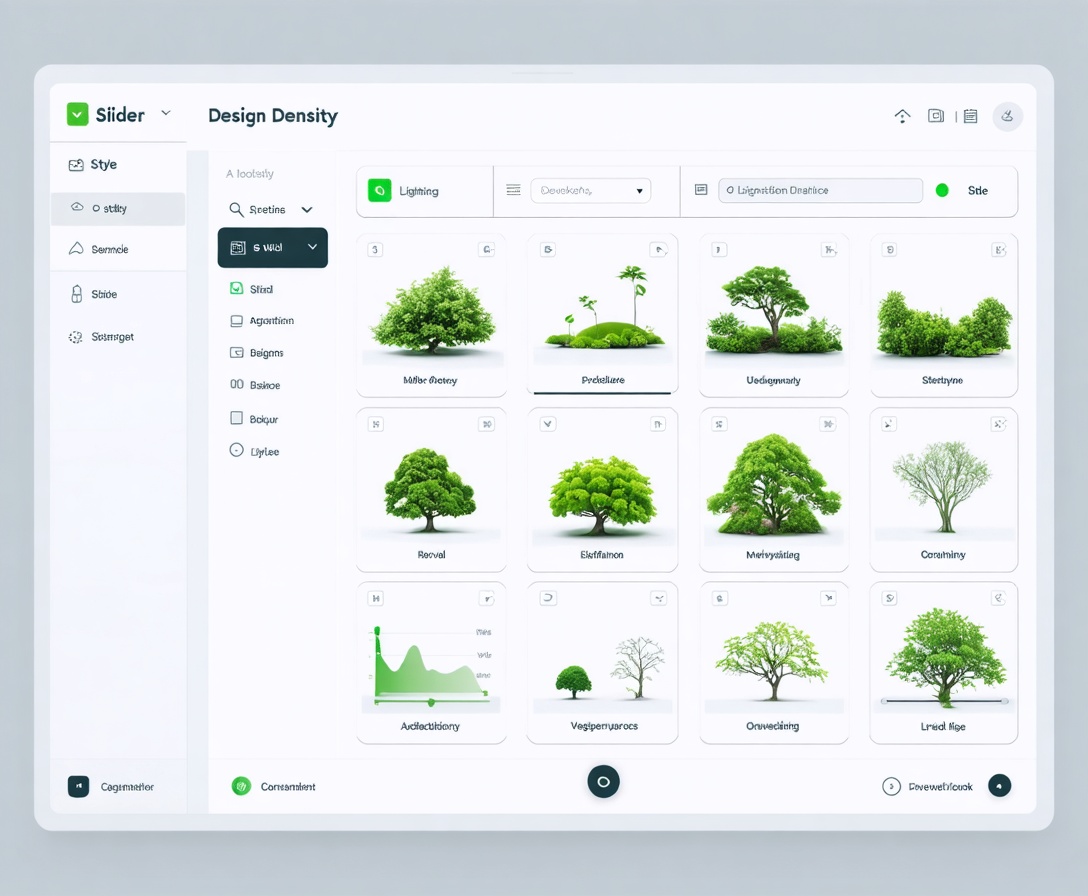1088x896 pixels.
Task: Open the Deuekehs dropdown in the toolbar
Action: tap(590, 191)
